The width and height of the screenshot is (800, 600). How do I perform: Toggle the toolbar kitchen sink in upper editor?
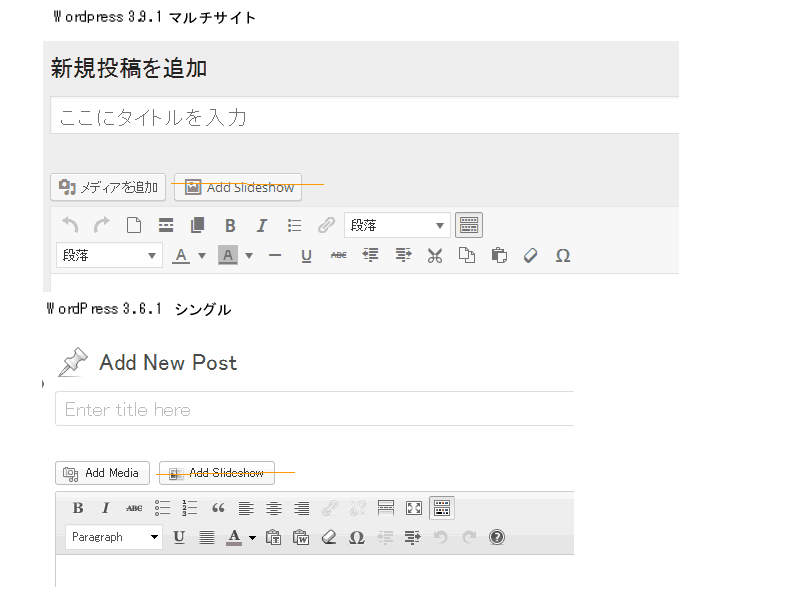(469, 225)
